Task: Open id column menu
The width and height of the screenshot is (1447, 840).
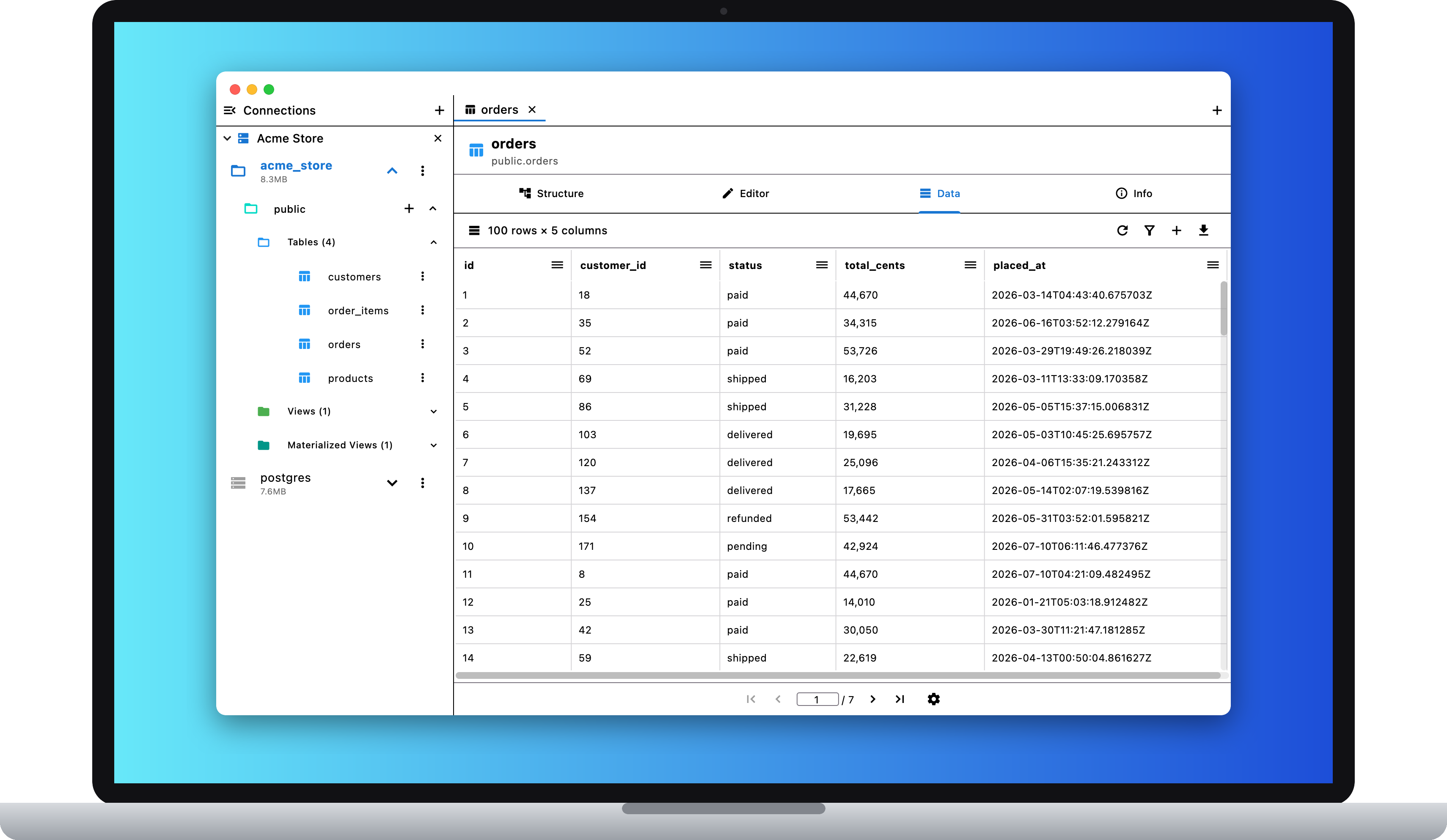Action: tap(557, 265)
